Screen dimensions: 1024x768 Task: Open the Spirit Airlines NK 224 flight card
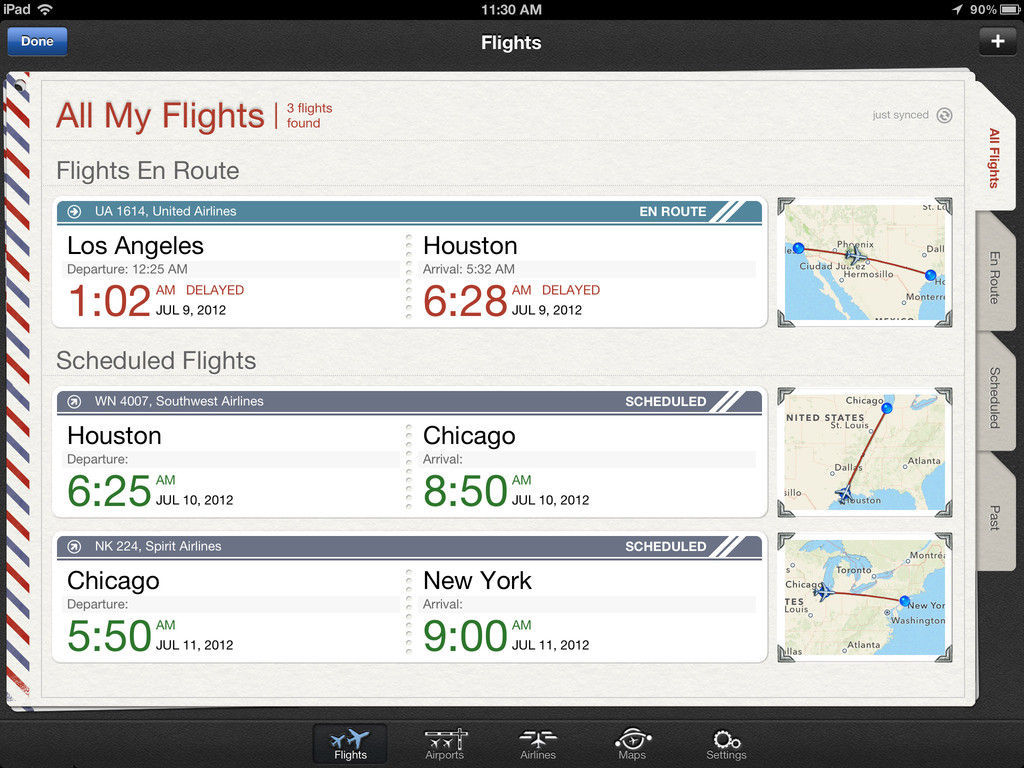[x=409, y=598]
